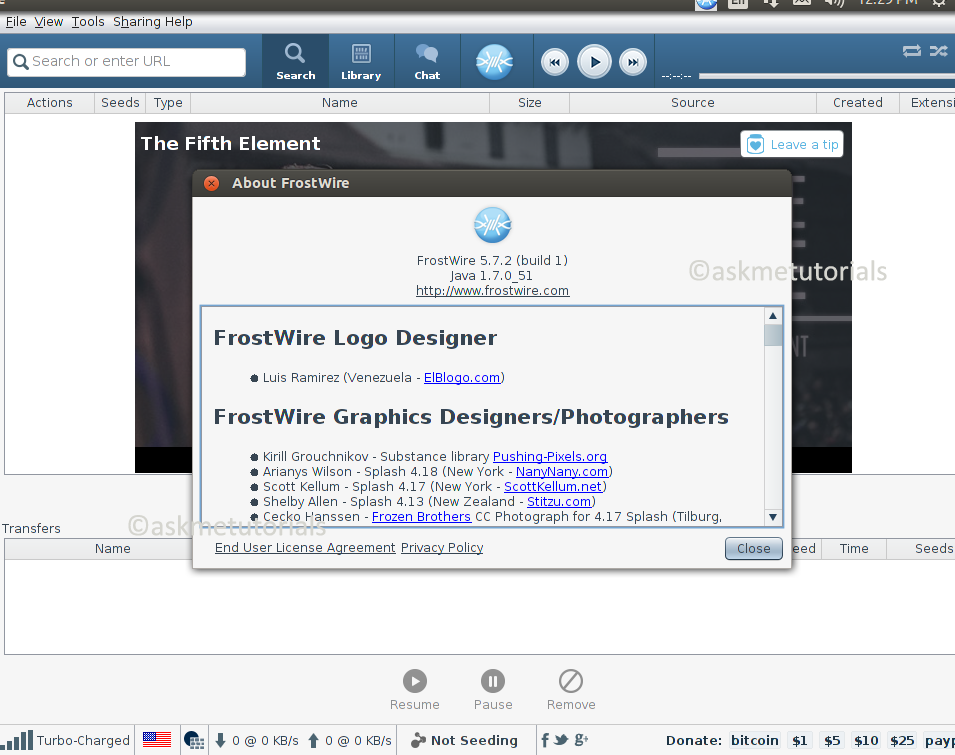Open the Library tab
The image size is (955, 755).
coord(361,61)
